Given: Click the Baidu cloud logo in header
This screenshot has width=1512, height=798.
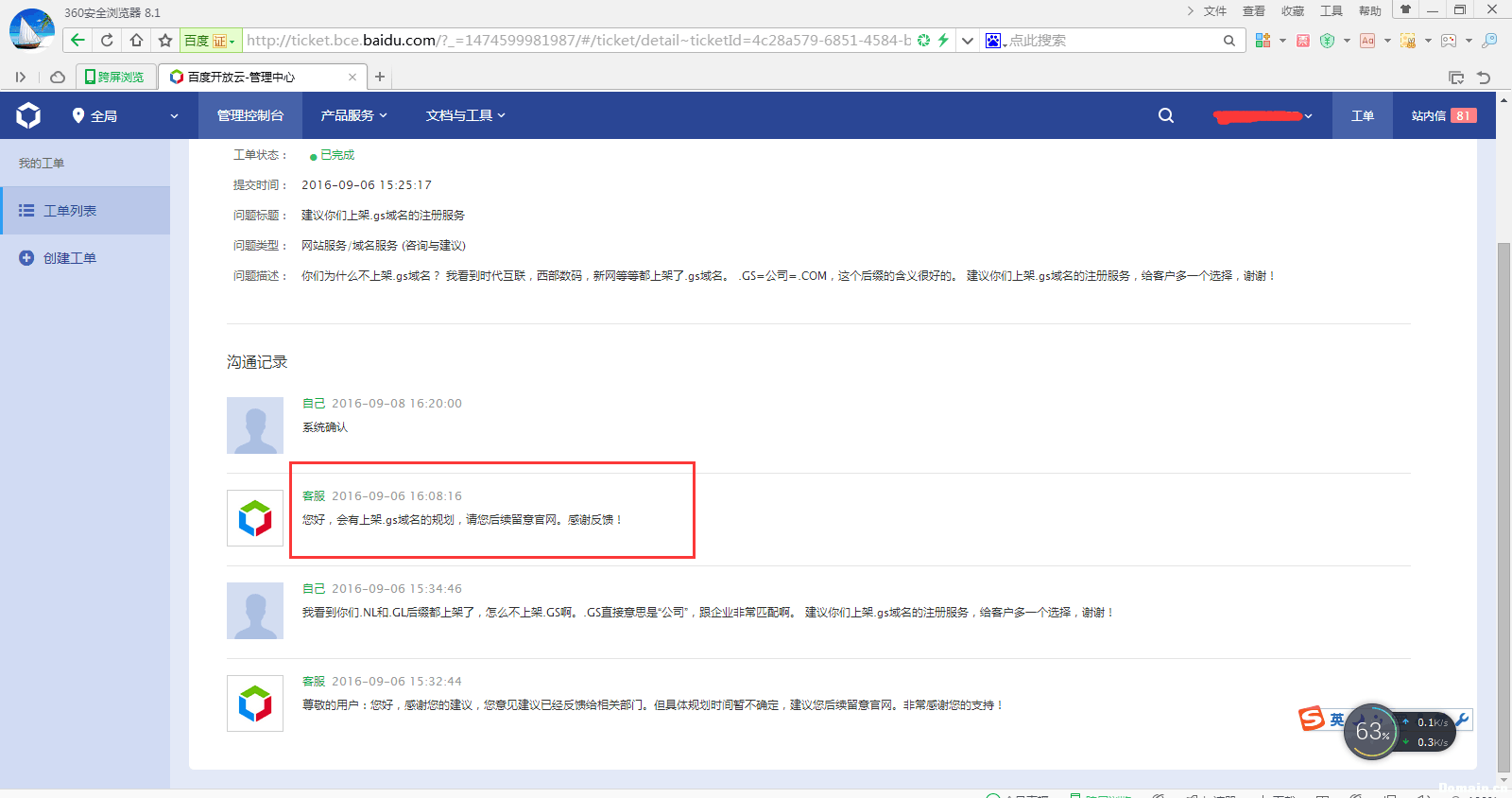Looking at the screenshot, I should [28, 115].
